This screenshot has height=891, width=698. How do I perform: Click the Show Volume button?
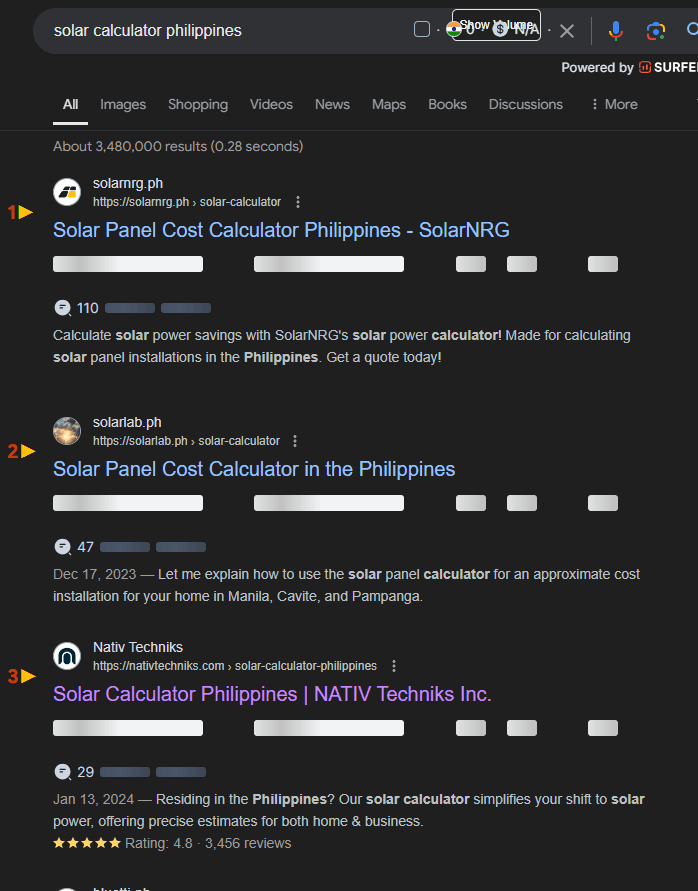(x=495, y=23)
